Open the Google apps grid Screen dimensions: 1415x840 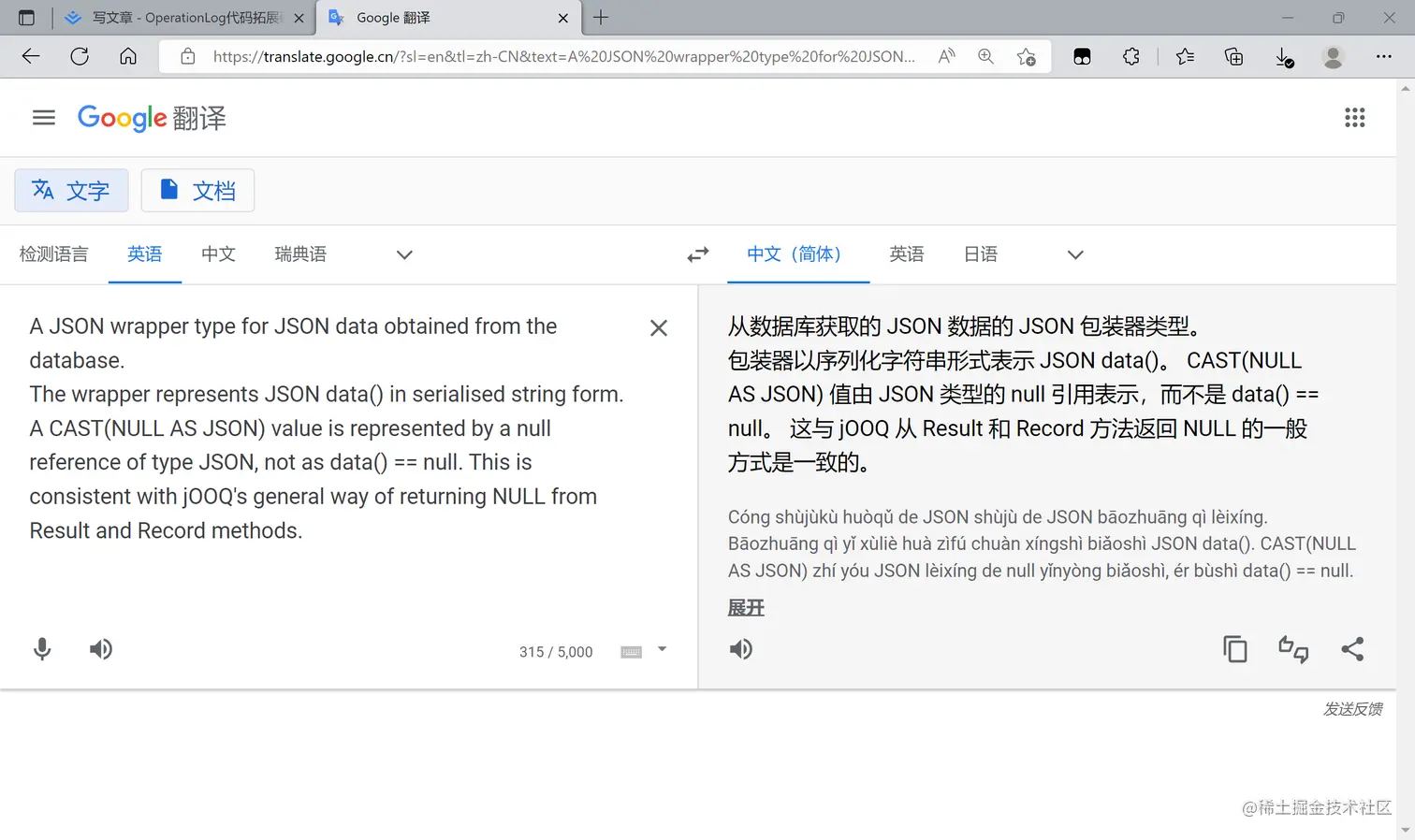click(1354, 118)
